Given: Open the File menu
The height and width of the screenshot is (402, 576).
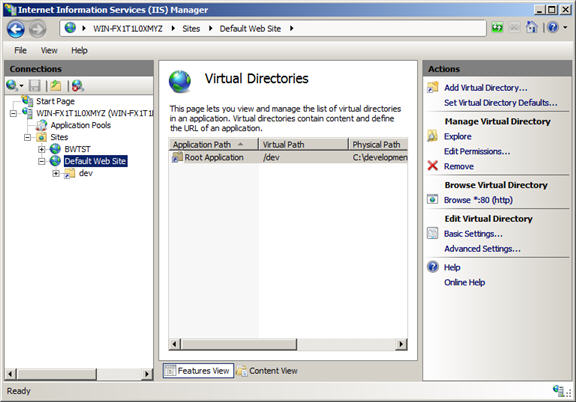Looking at the screenshot, I should [x=20, y=50].
